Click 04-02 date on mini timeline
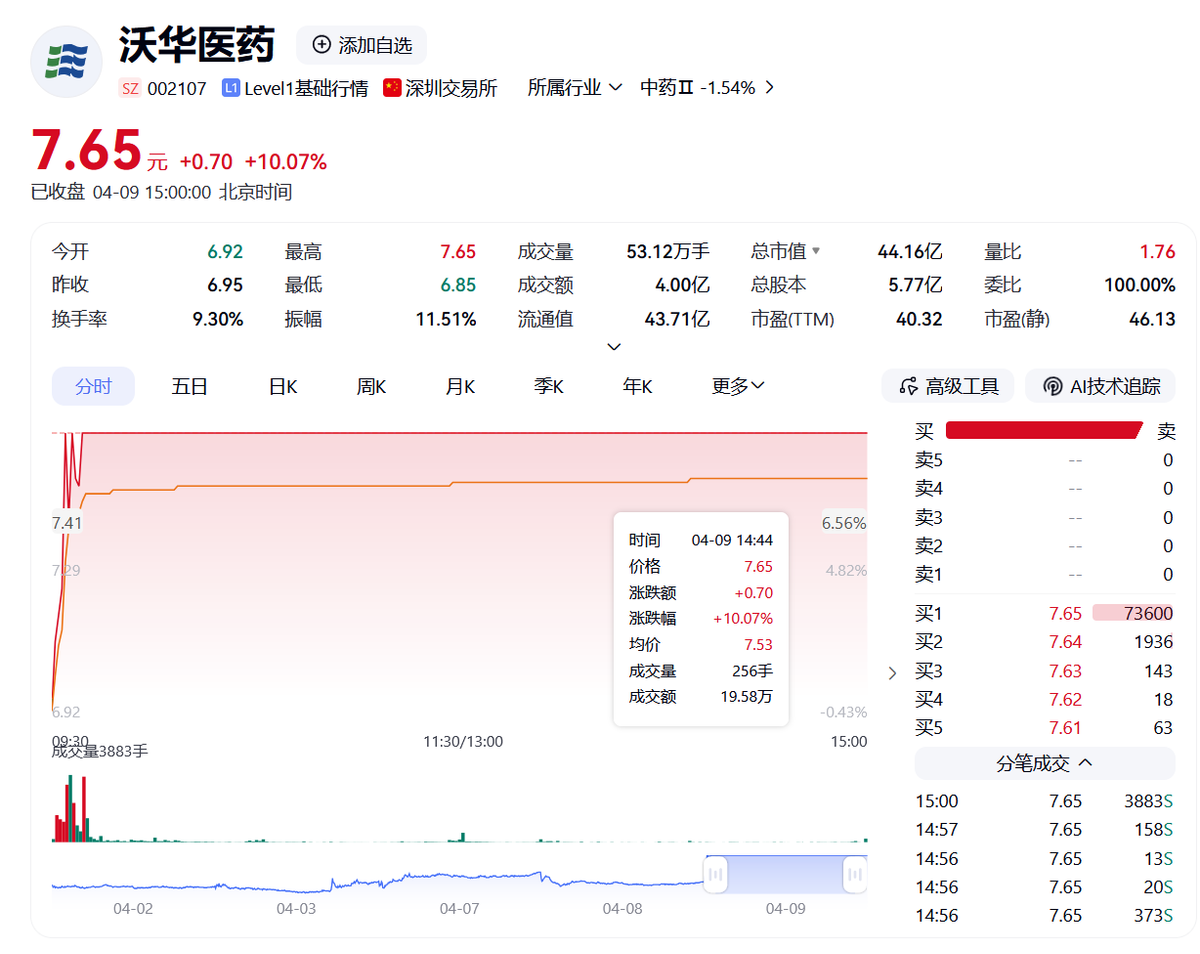The image size is (1200, 954). pos(133,909)
